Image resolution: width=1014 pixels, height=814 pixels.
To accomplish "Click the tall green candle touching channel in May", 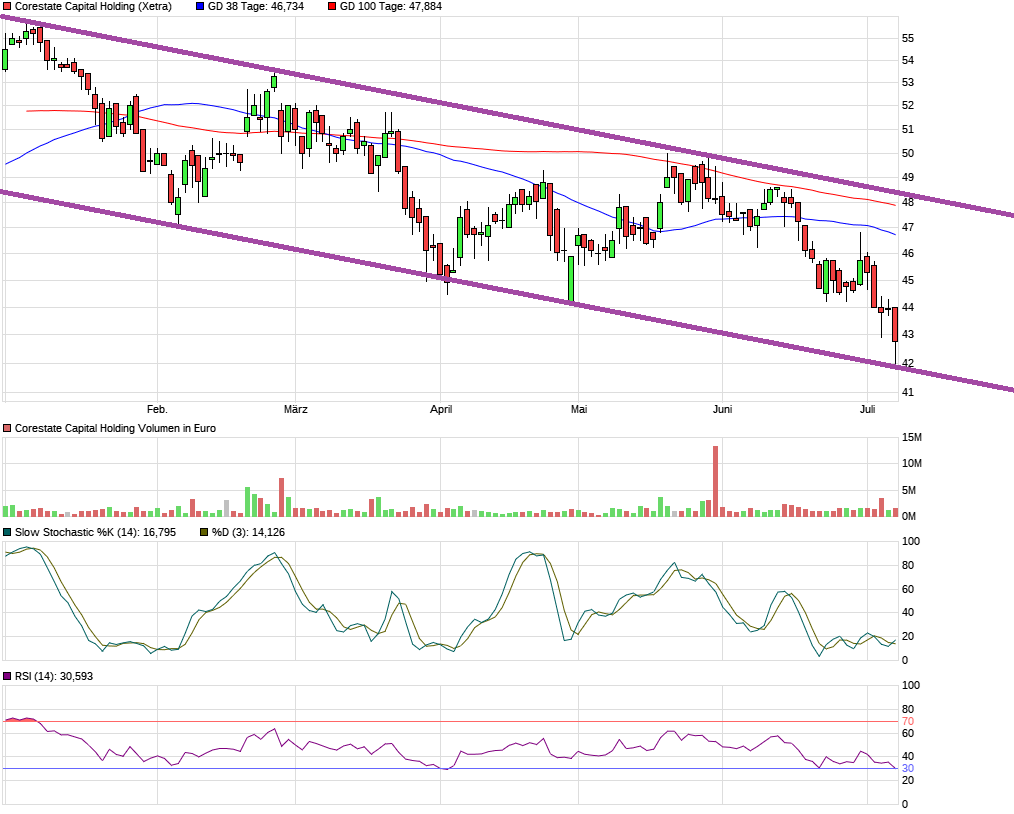I will click(x=571, y=279).
